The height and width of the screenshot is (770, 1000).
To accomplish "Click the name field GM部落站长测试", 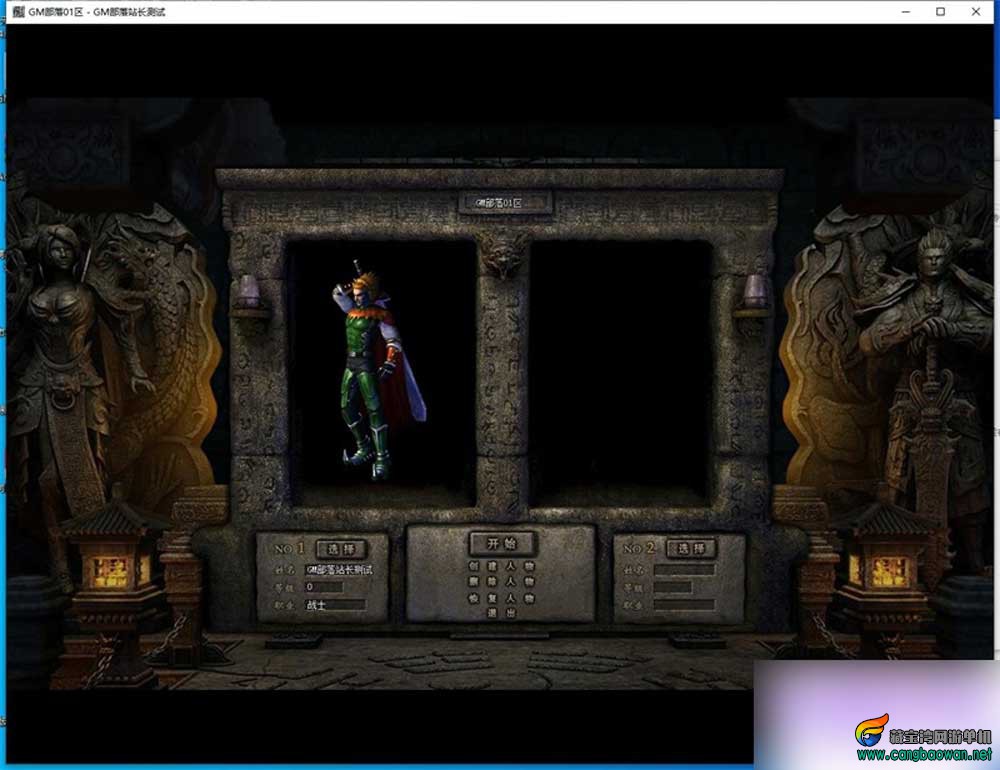I will pyautogui.click(x=339, y=570).
